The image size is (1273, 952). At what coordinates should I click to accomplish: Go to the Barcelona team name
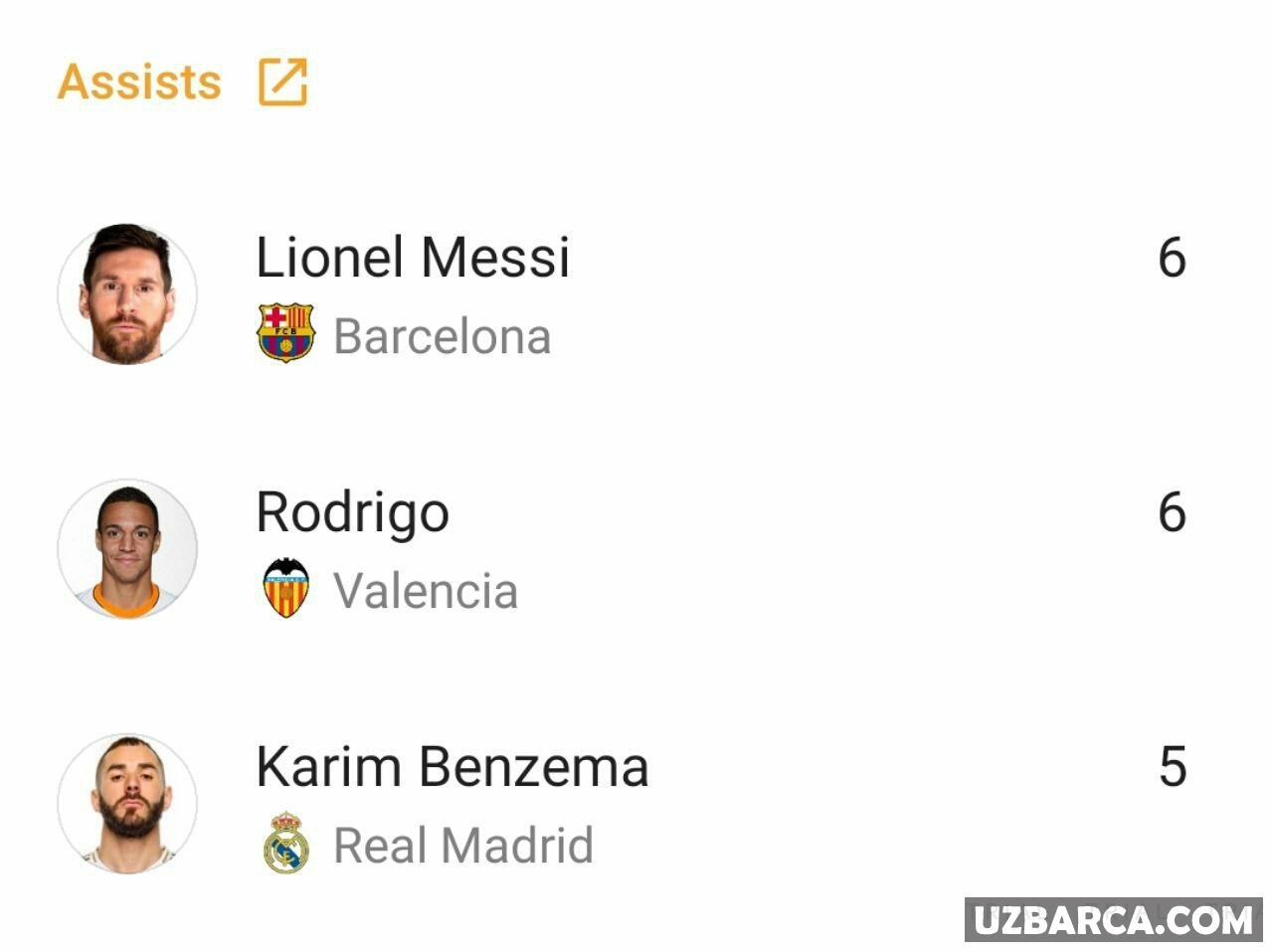click(442, 336)
